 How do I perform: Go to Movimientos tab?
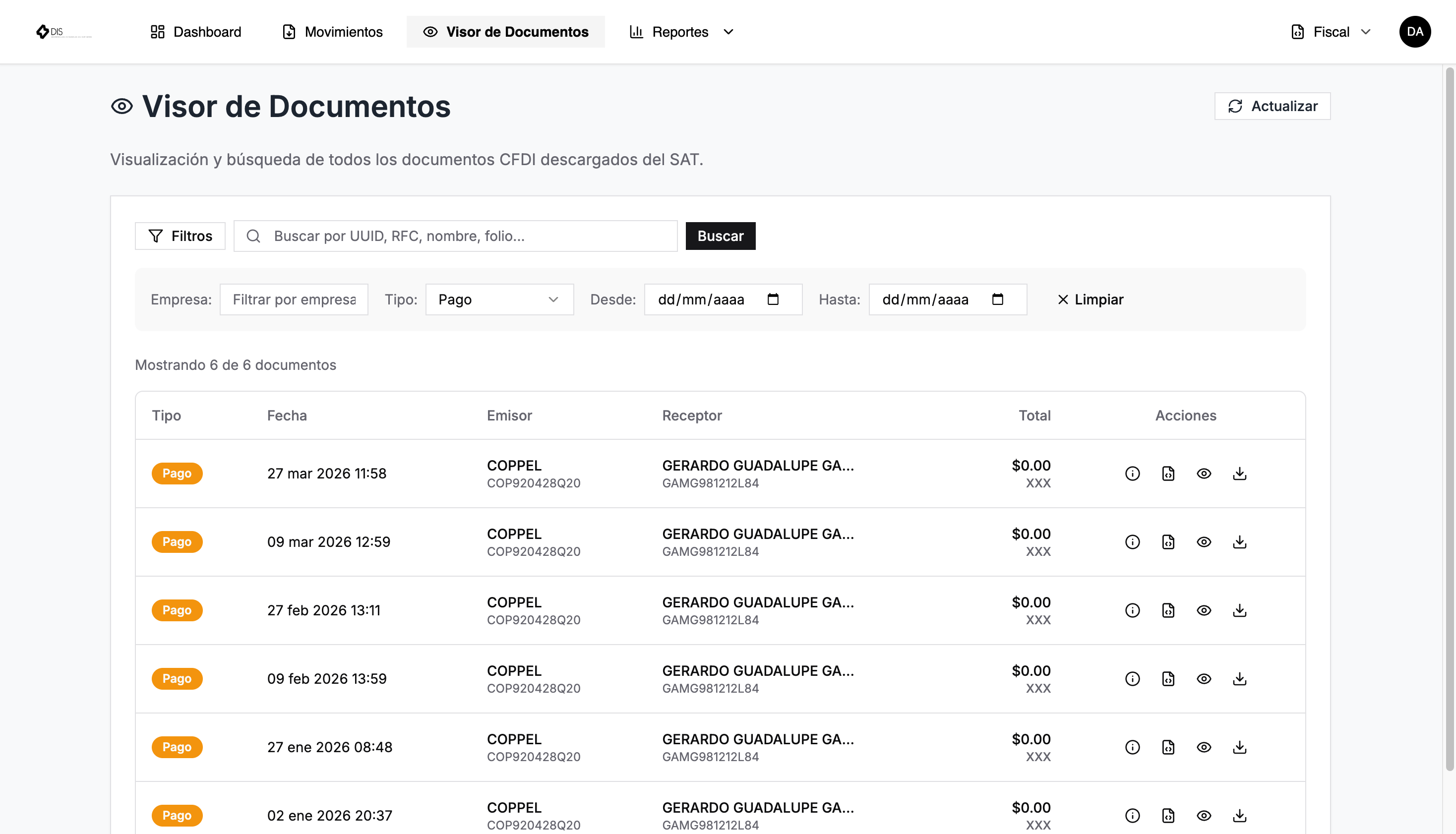pos(332,32)
